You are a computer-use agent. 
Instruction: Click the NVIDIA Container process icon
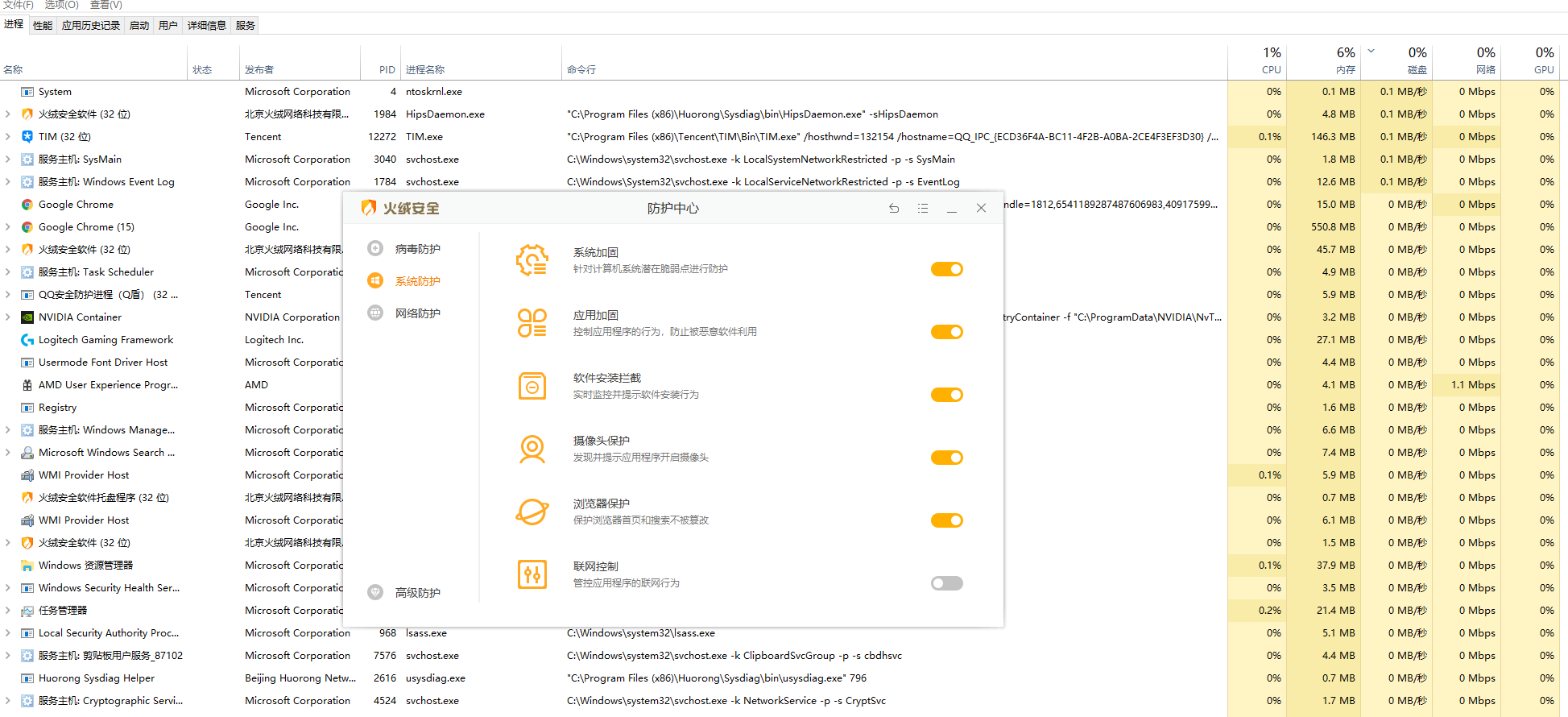pos(27,317)
